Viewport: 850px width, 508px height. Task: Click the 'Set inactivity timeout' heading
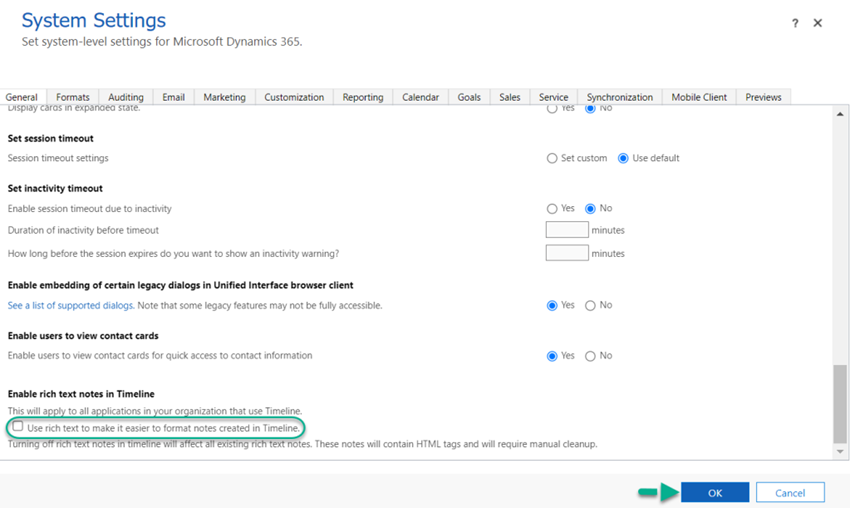(x=55, y=188)
